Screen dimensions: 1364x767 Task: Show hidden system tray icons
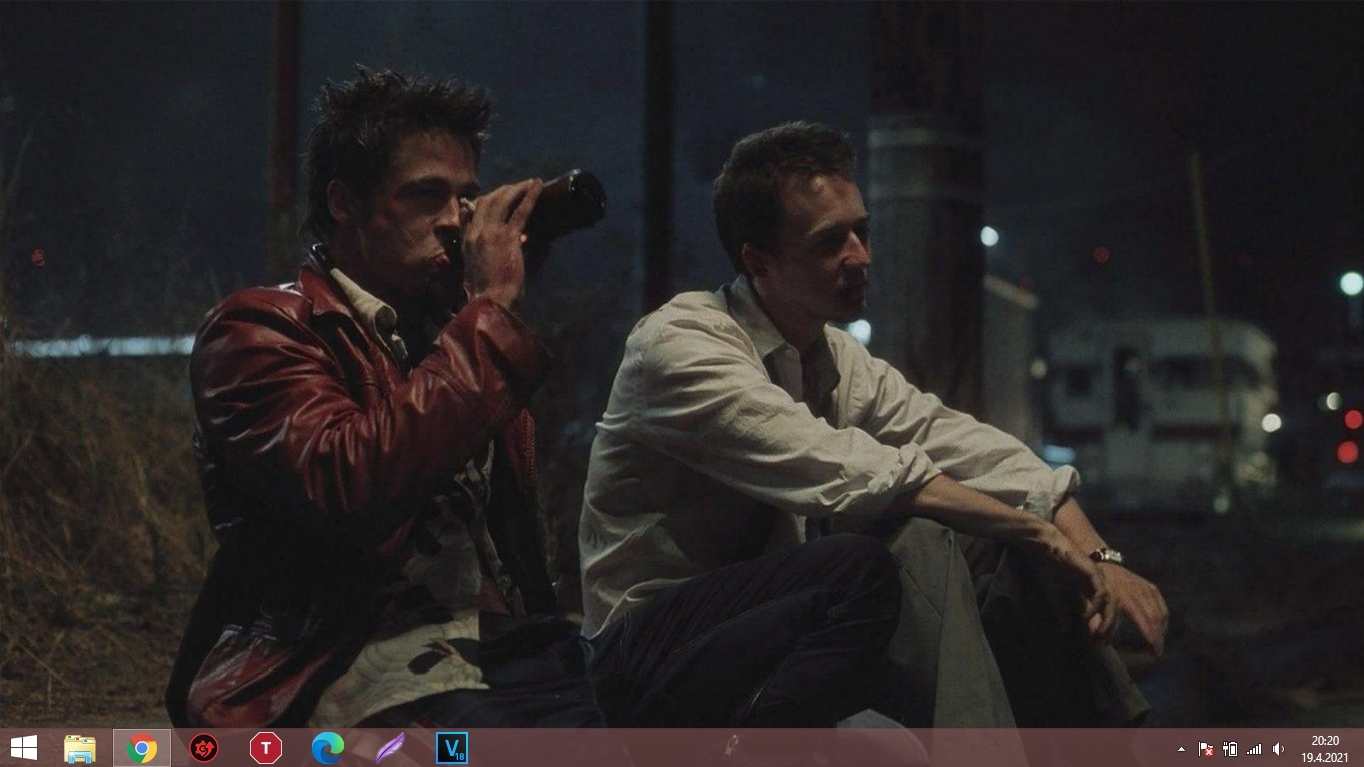point(1181,749)
